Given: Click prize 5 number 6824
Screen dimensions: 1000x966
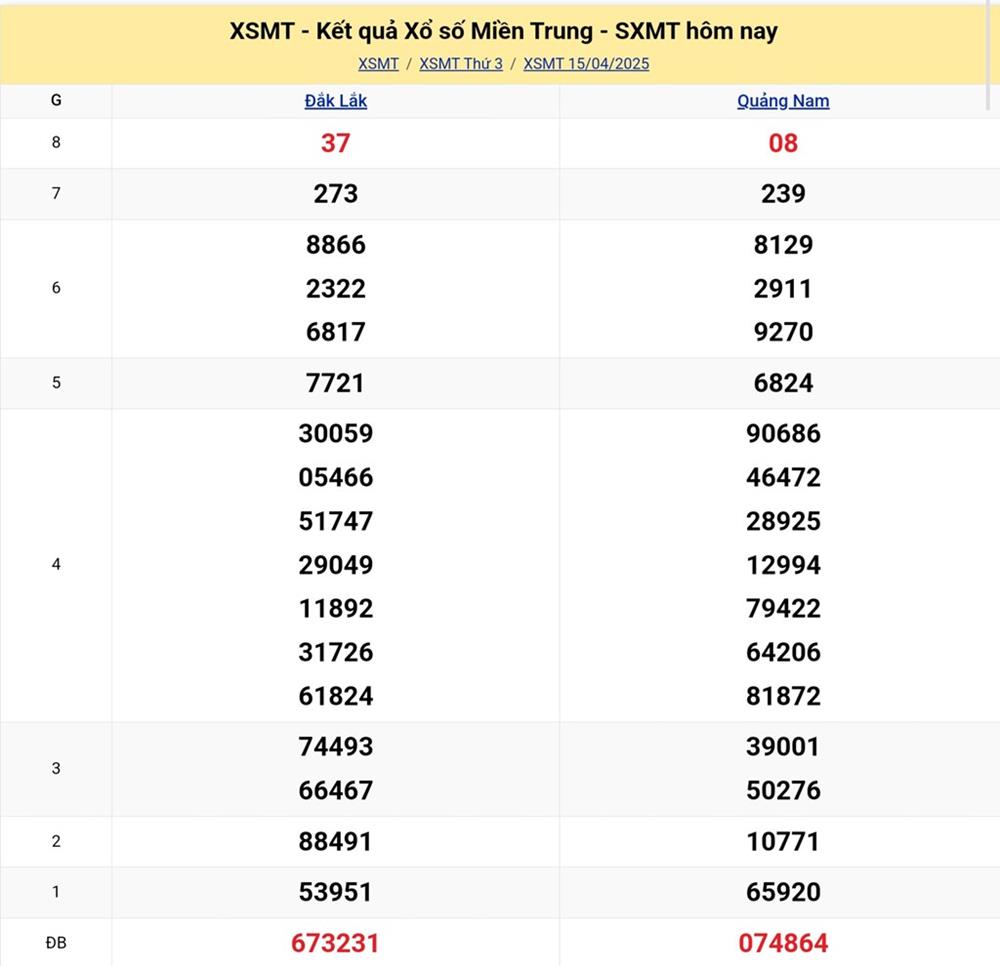Looking at the screenshot, I should point(783,383).
